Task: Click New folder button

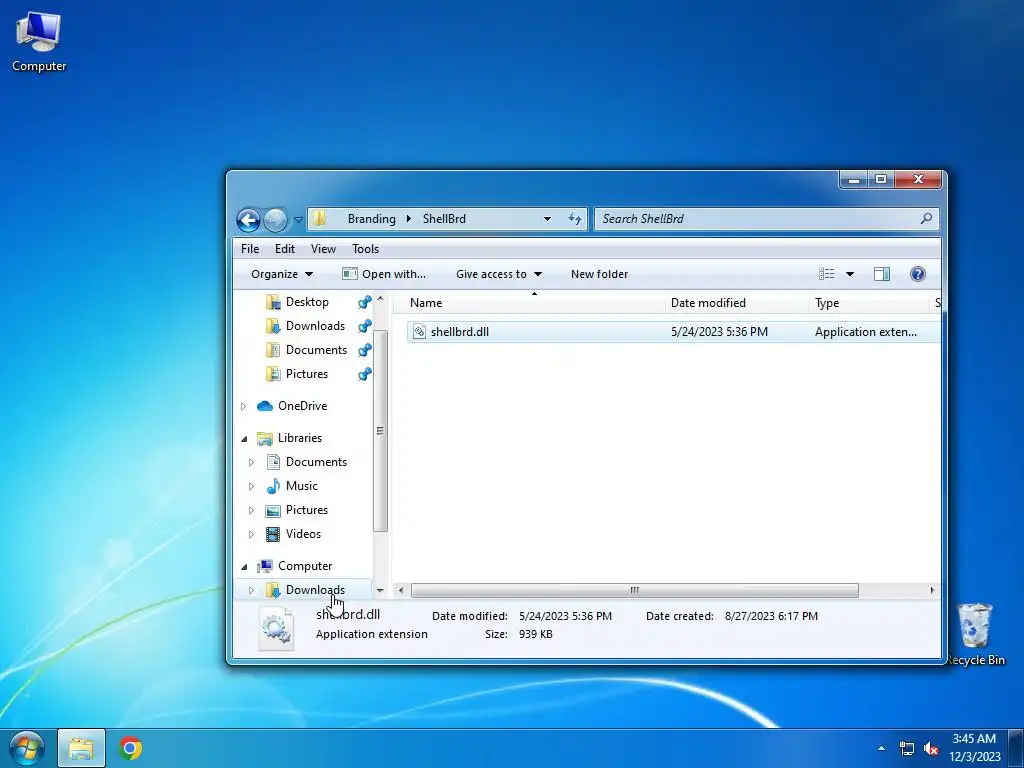Action: click(600, 274)
